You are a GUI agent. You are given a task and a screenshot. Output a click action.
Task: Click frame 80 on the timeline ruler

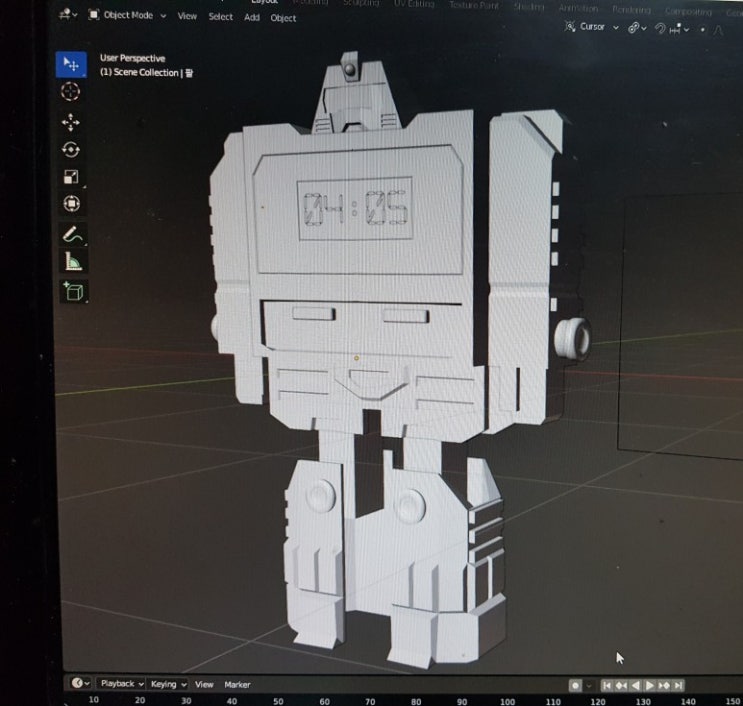(x=416, y=701)
